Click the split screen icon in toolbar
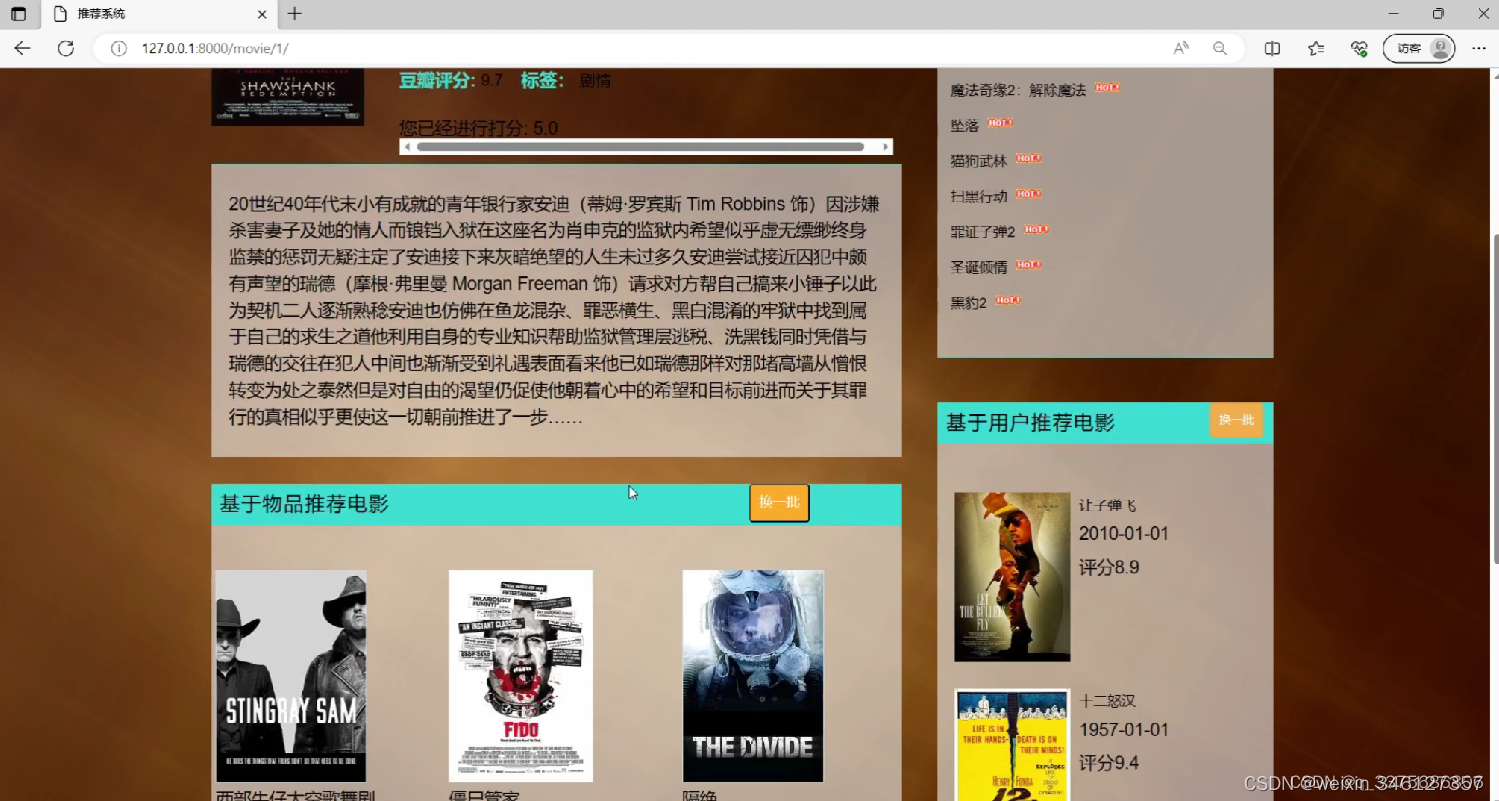 click(x=1270, y=47)
